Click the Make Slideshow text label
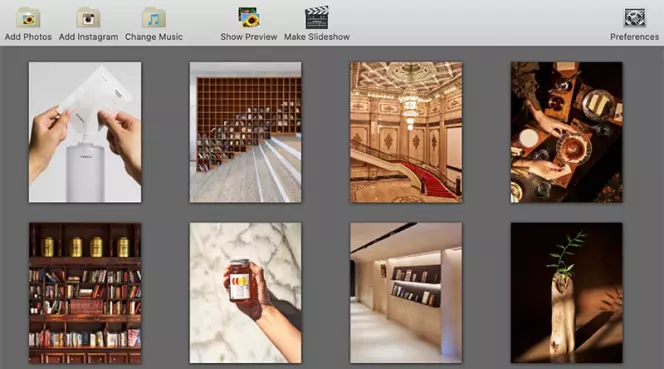Screen dimensions: 664x369 pos(317,37)
